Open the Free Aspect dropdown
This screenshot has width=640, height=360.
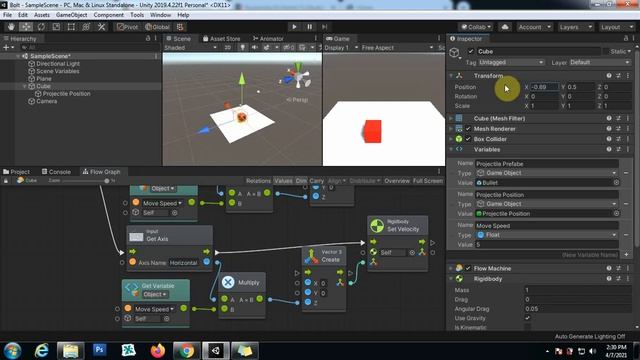397,47
